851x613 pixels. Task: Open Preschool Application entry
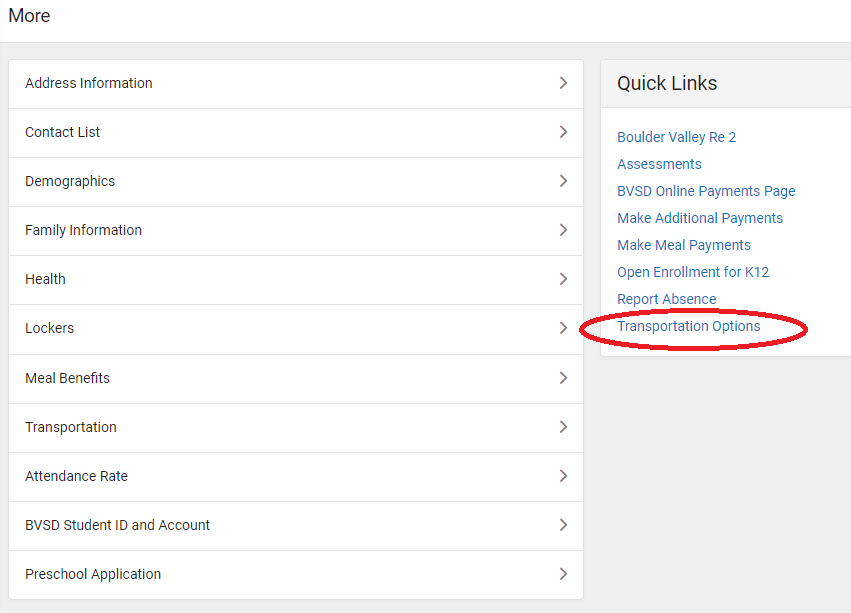[x=296, y=574]
